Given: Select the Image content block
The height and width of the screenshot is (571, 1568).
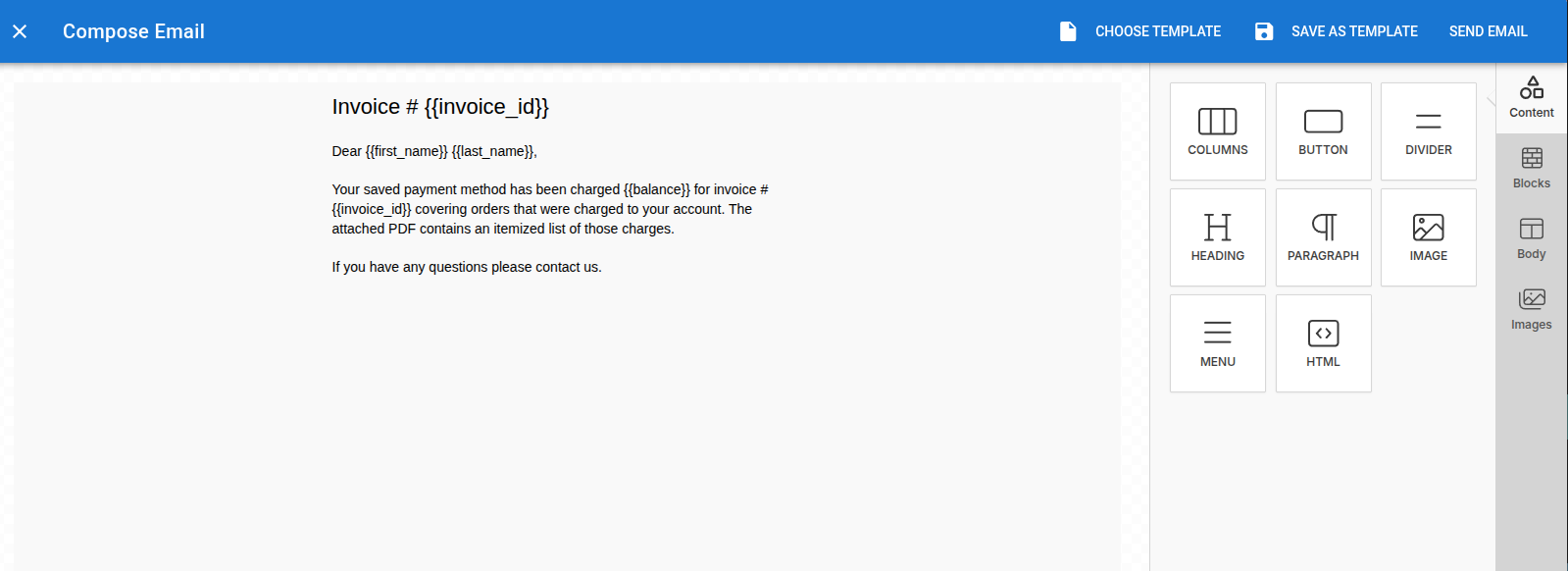Looking at the screenshot, I should point(1428,237).
